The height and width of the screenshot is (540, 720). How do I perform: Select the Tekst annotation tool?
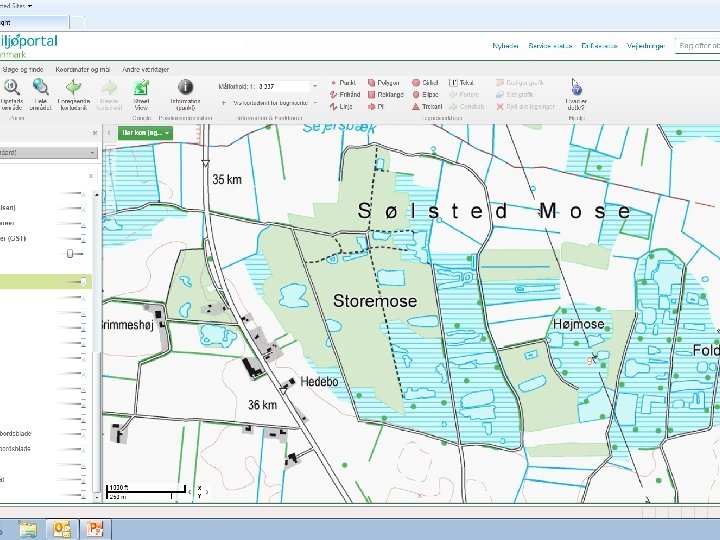[x=461, y=83]
